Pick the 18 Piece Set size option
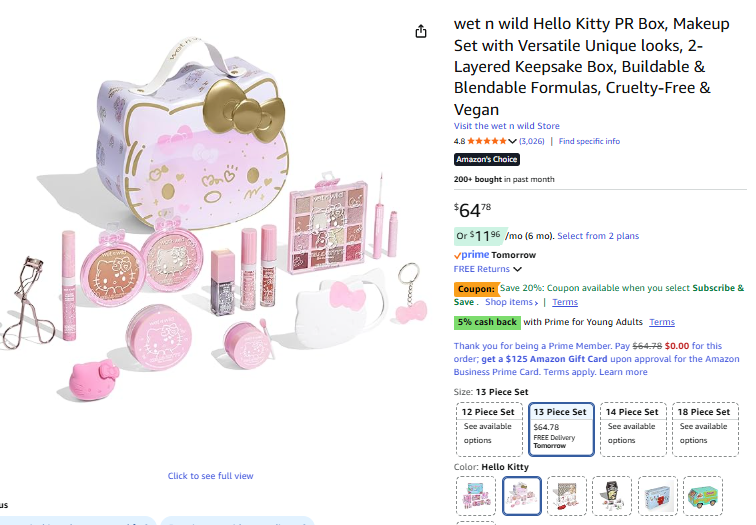Image resolution: width=756 pixels, height=525 pixels. tap(704, 428)
